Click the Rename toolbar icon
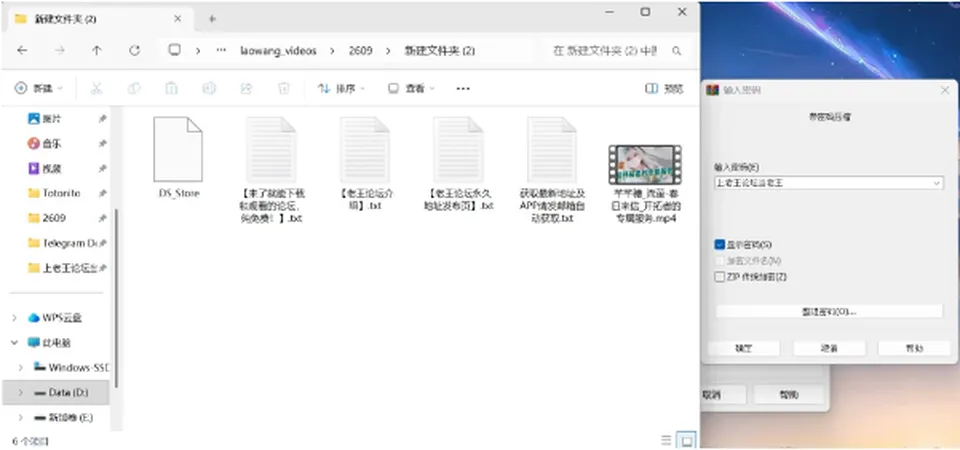 click(x=209, y=89)
